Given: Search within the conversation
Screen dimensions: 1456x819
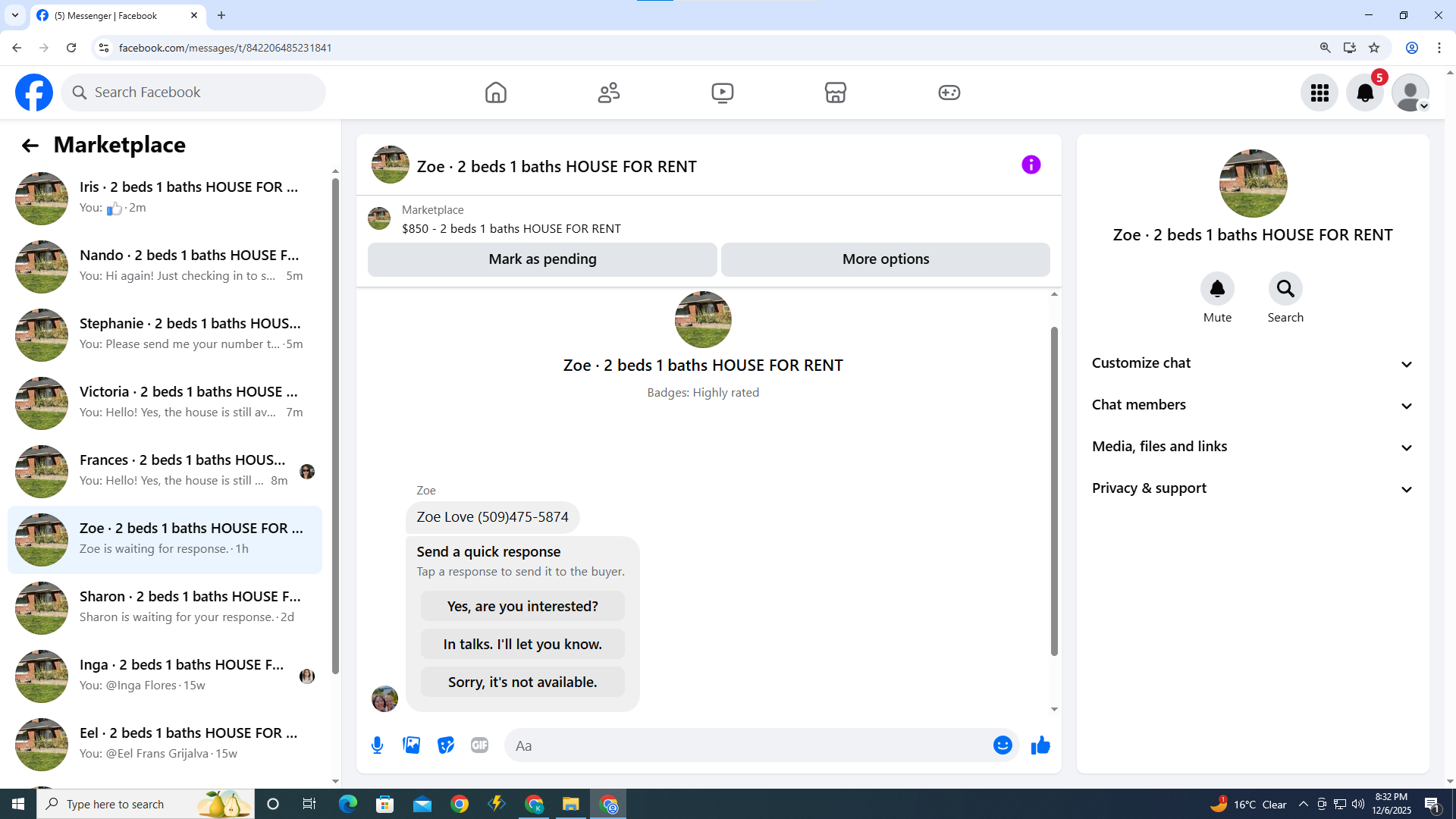Looking at the screenshot, I should pyautogui.click(x=1285, y=289).
